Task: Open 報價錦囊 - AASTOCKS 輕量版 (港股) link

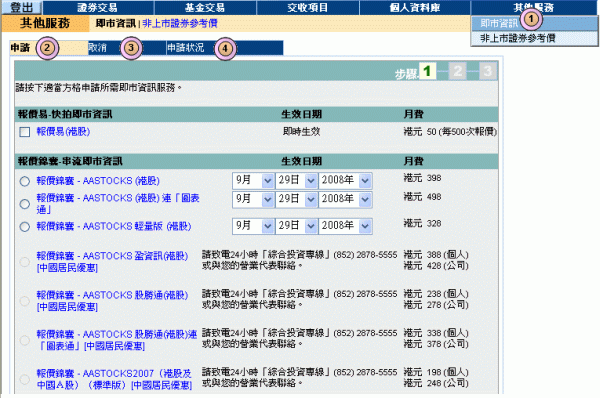Action: coord(114,226)
